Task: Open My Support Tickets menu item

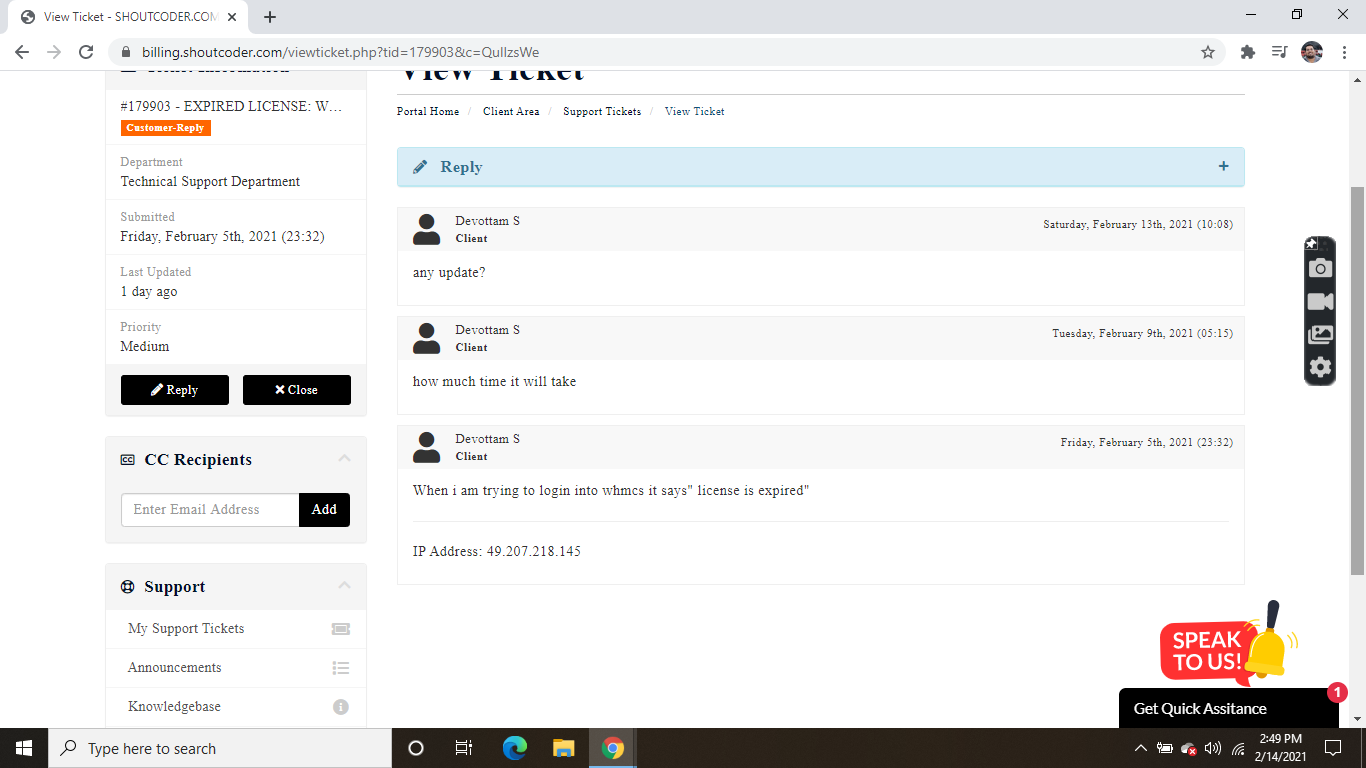Action: 186,628
